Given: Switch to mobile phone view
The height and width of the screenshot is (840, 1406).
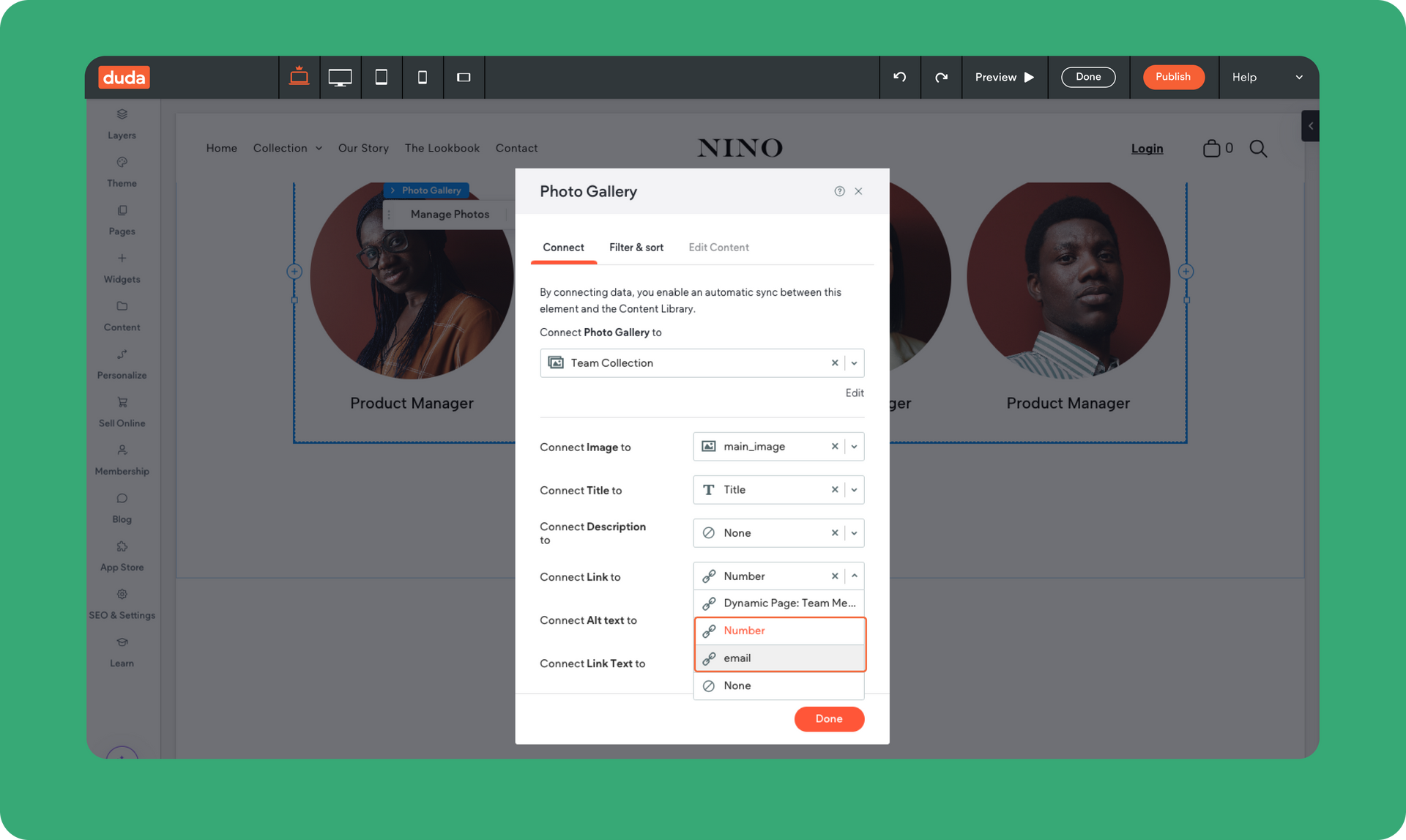Looking at the screenshot, I should click(422, 77).
